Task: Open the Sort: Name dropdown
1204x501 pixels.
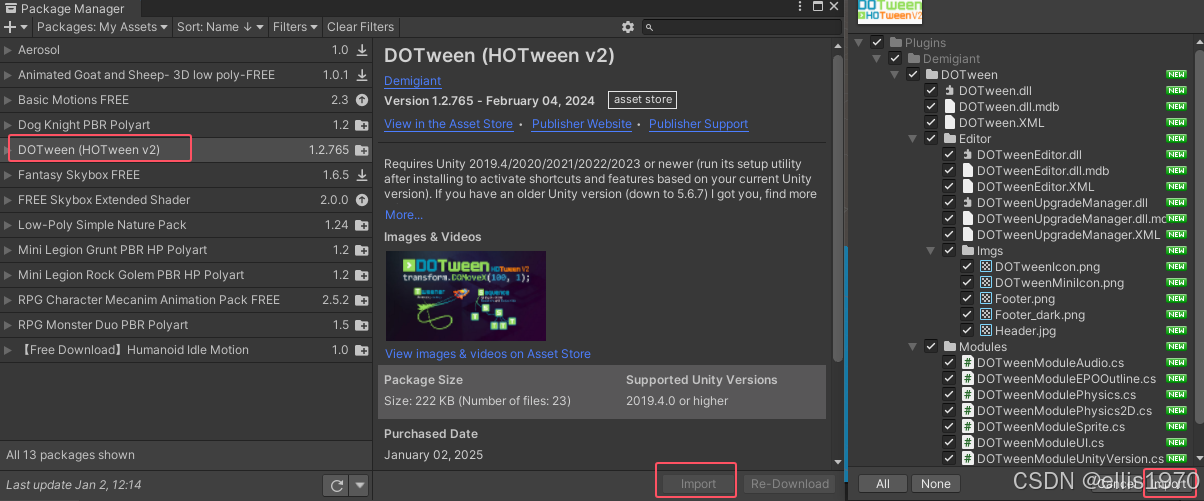Action: [221, 27]
